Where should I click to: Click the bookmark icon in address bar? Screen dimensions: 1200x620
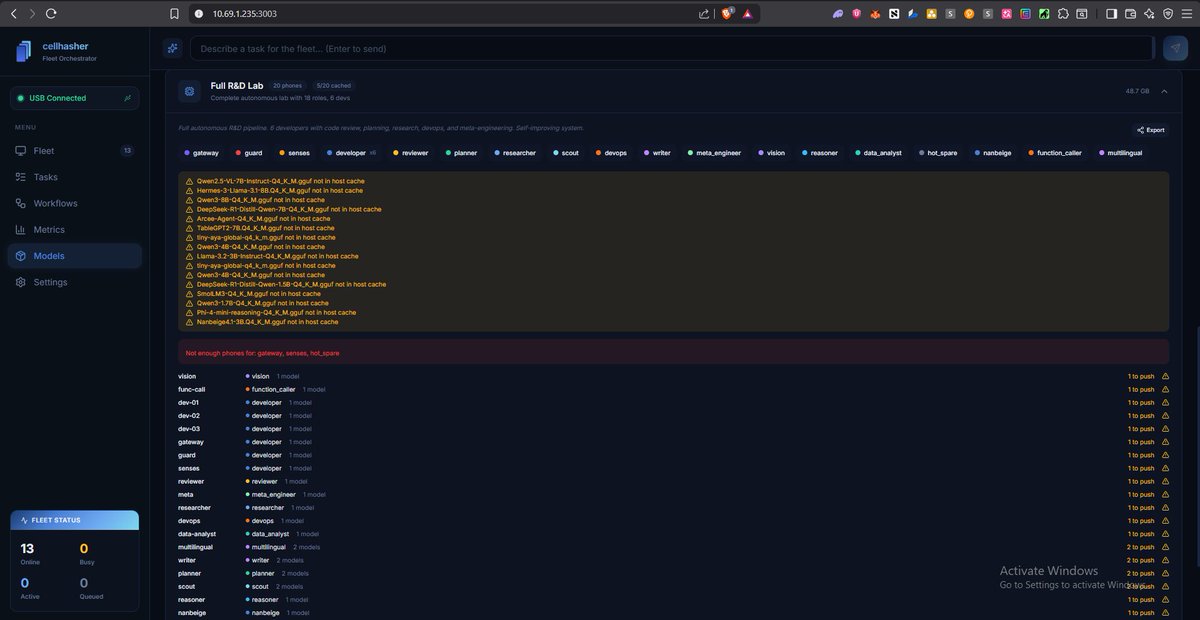[x=175, y=13]
